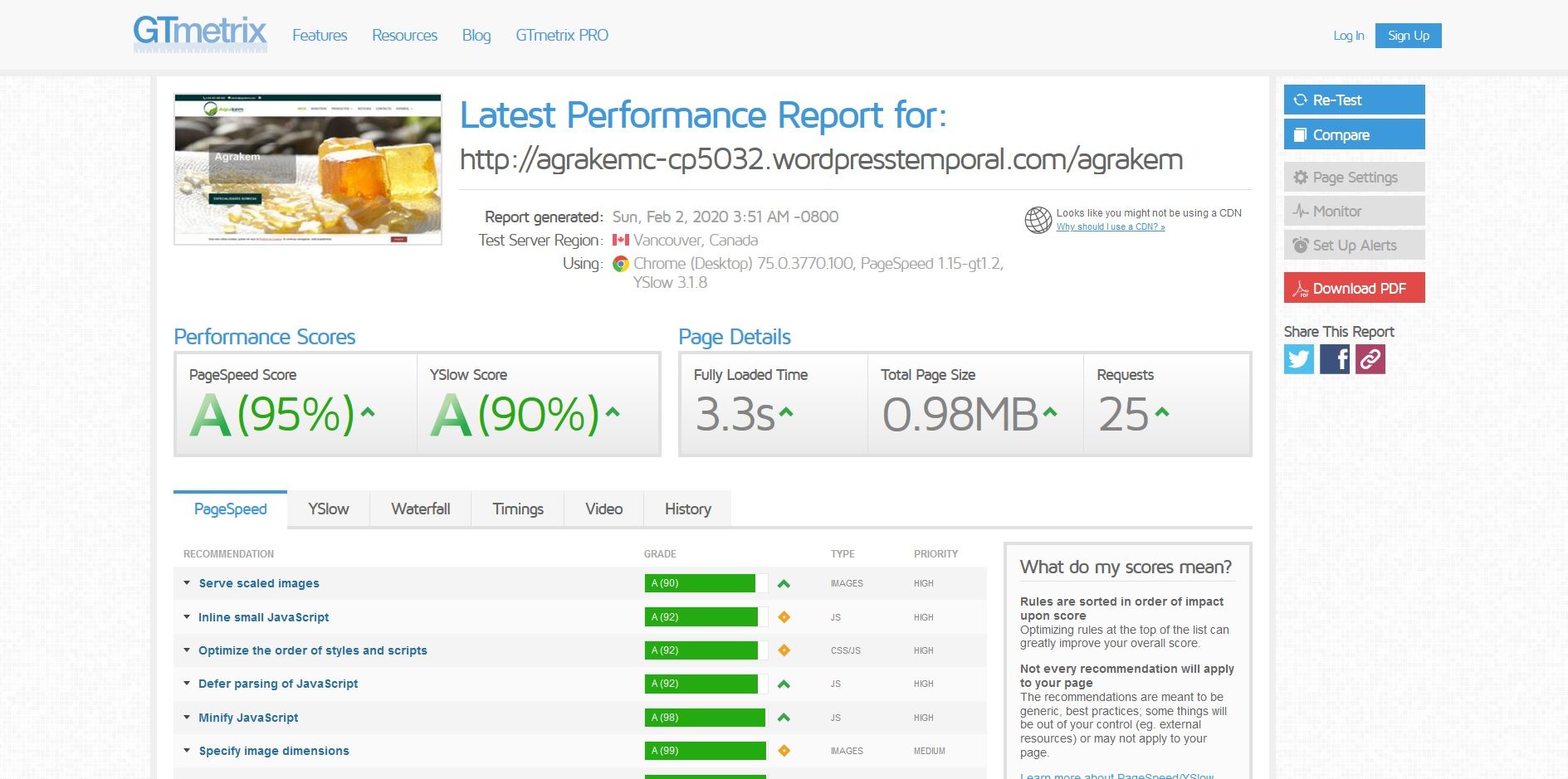The width and height of the screenshot is (1568, 779).
Task: Click the Monitor button
Action: click(x=1355, y=211)
